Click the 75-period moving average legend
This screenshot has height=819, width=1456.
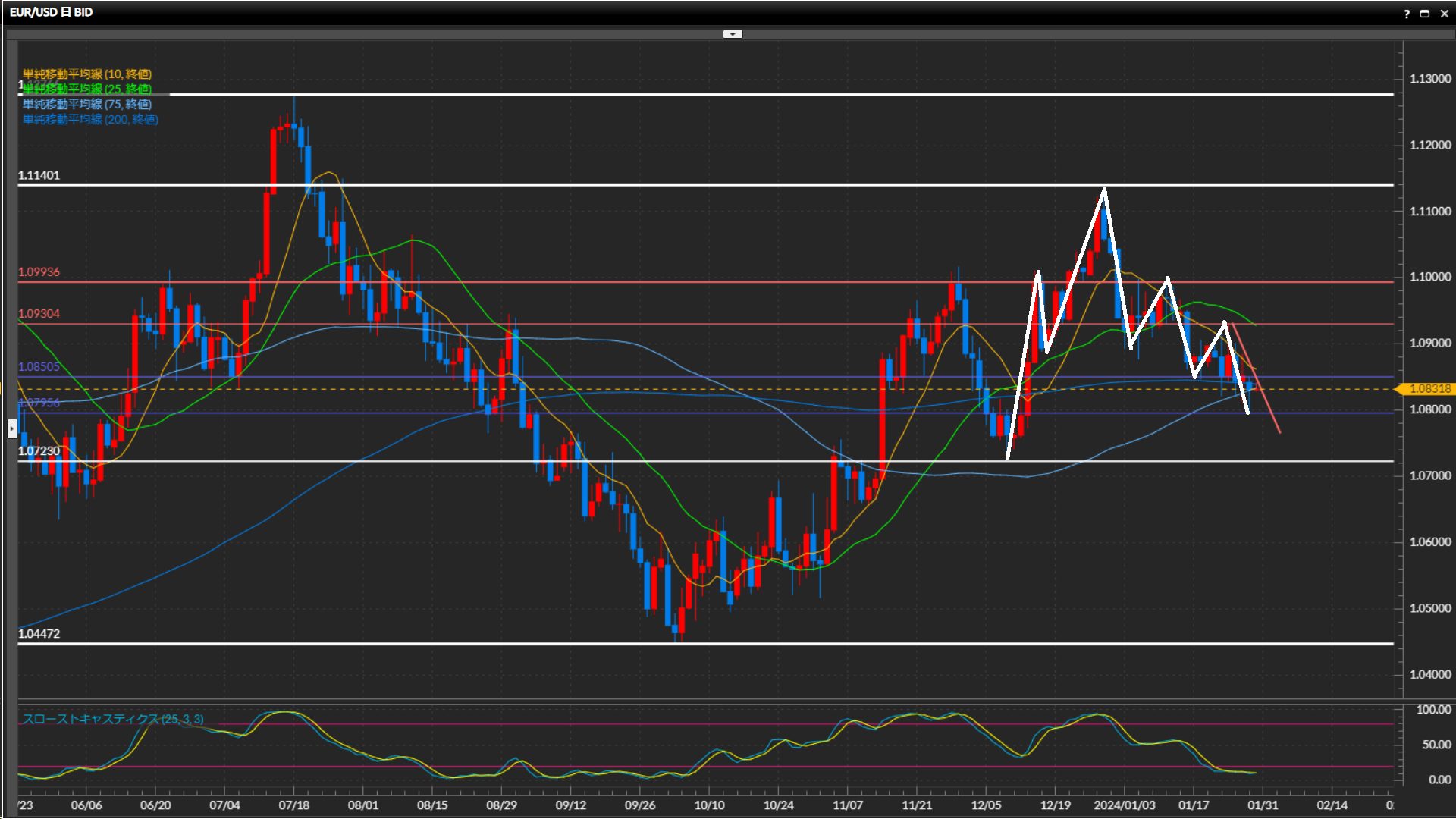pyautogui.click(x=87, y=104)
